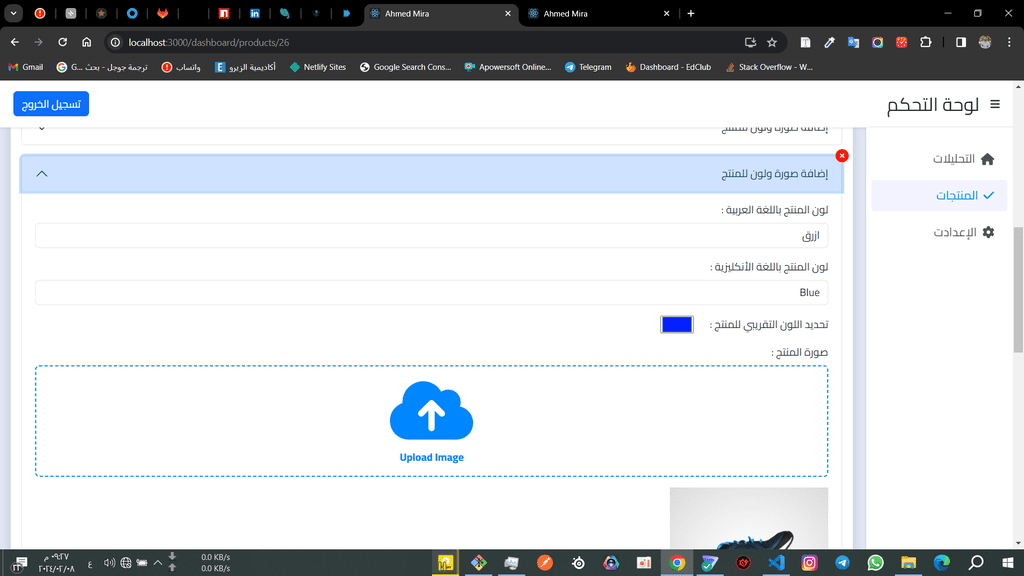
Task: Open the Gmail bookmark
Action: pyautogui.click(x=26, y=67)
